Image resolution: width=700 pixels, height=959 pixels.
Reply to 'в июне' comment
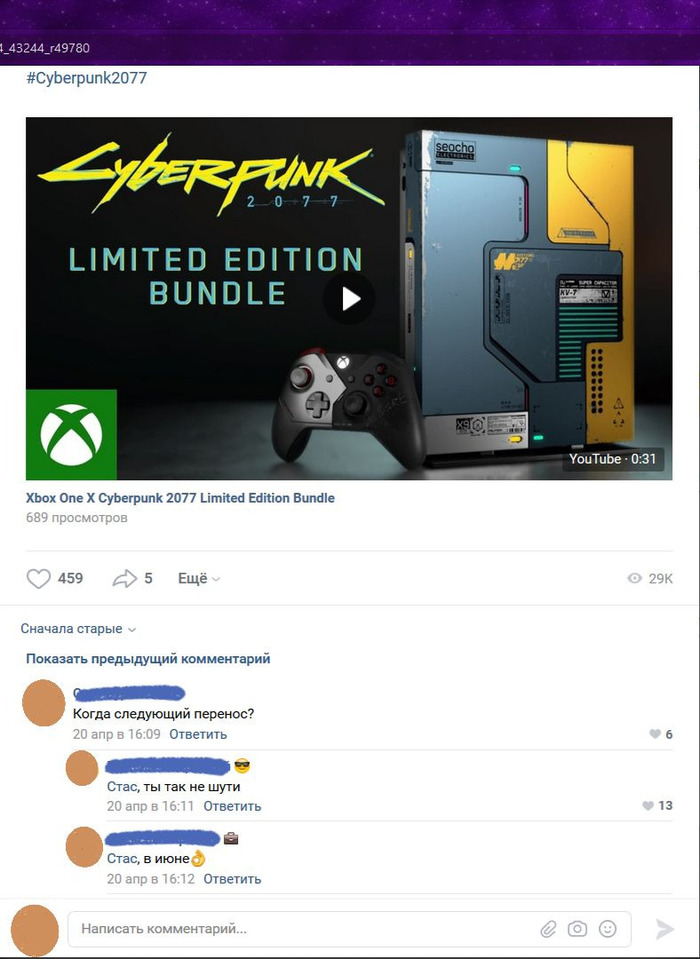pos(232,879)
